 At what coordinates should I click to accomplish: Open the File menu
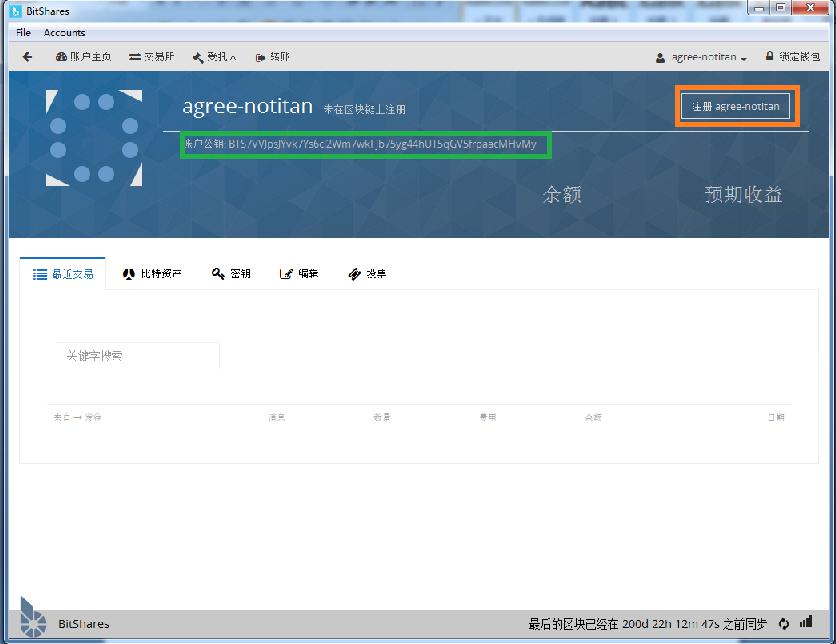22,31
